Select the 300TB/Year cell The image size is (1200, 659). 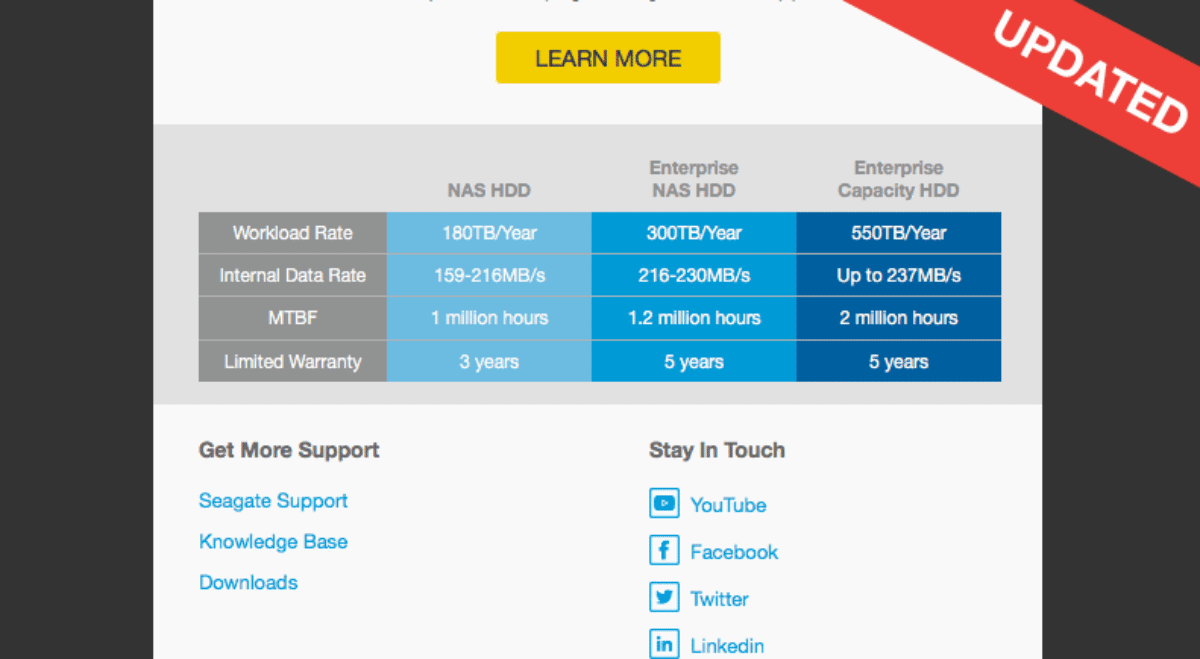coord(694,233)
